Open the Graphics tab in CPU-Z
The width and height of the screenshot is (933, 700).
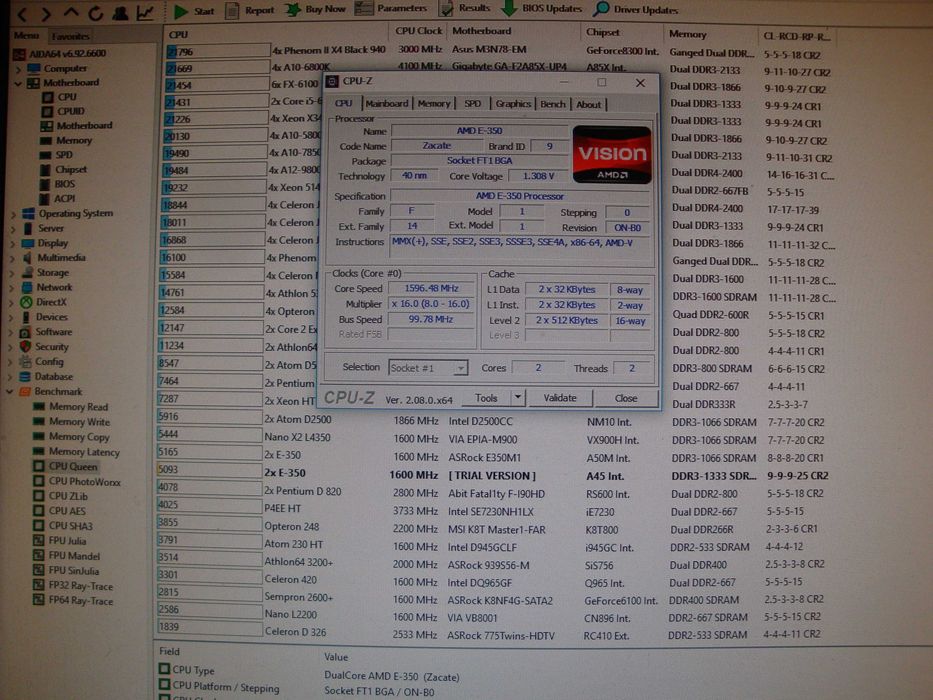point(513,104)
